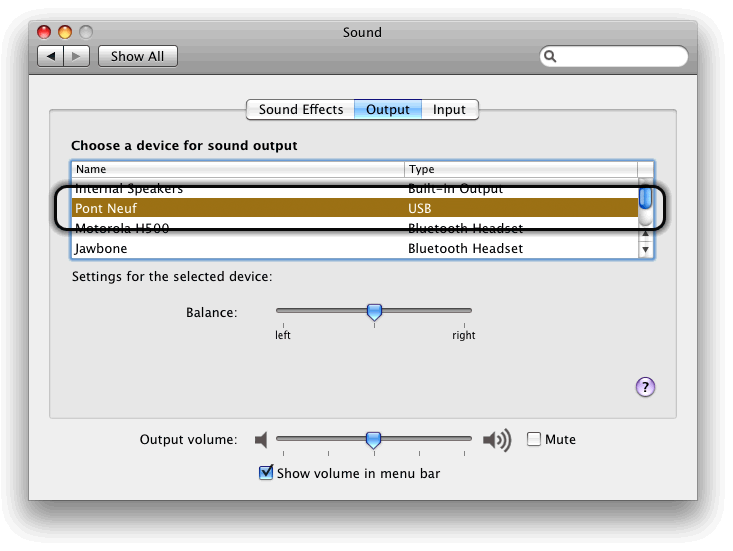Toggle the Mute checkbox
This screenshot has width=733, height=551.
[534, 439]
